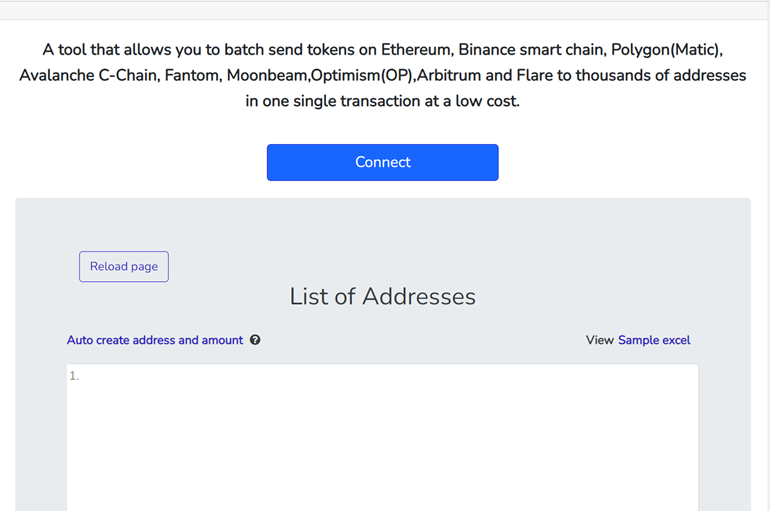This screenshot has height=511, width=770.
Task: Click the List of Addresses heading
Action: (383, 296)
